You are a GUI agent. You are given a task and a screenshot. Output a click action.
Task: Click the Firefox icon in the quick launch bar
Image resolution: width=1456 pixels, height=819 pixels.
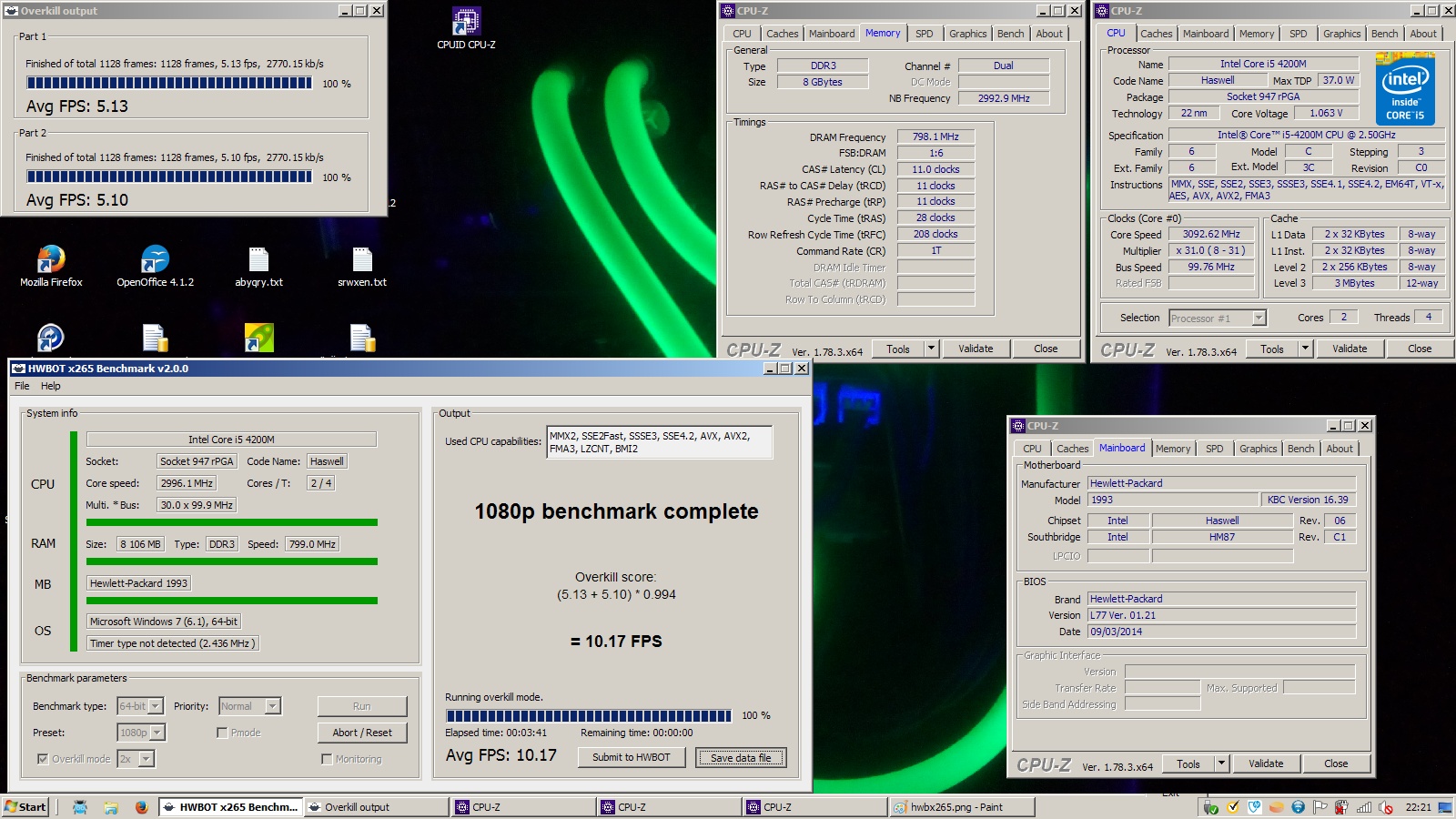pos(142,807)
